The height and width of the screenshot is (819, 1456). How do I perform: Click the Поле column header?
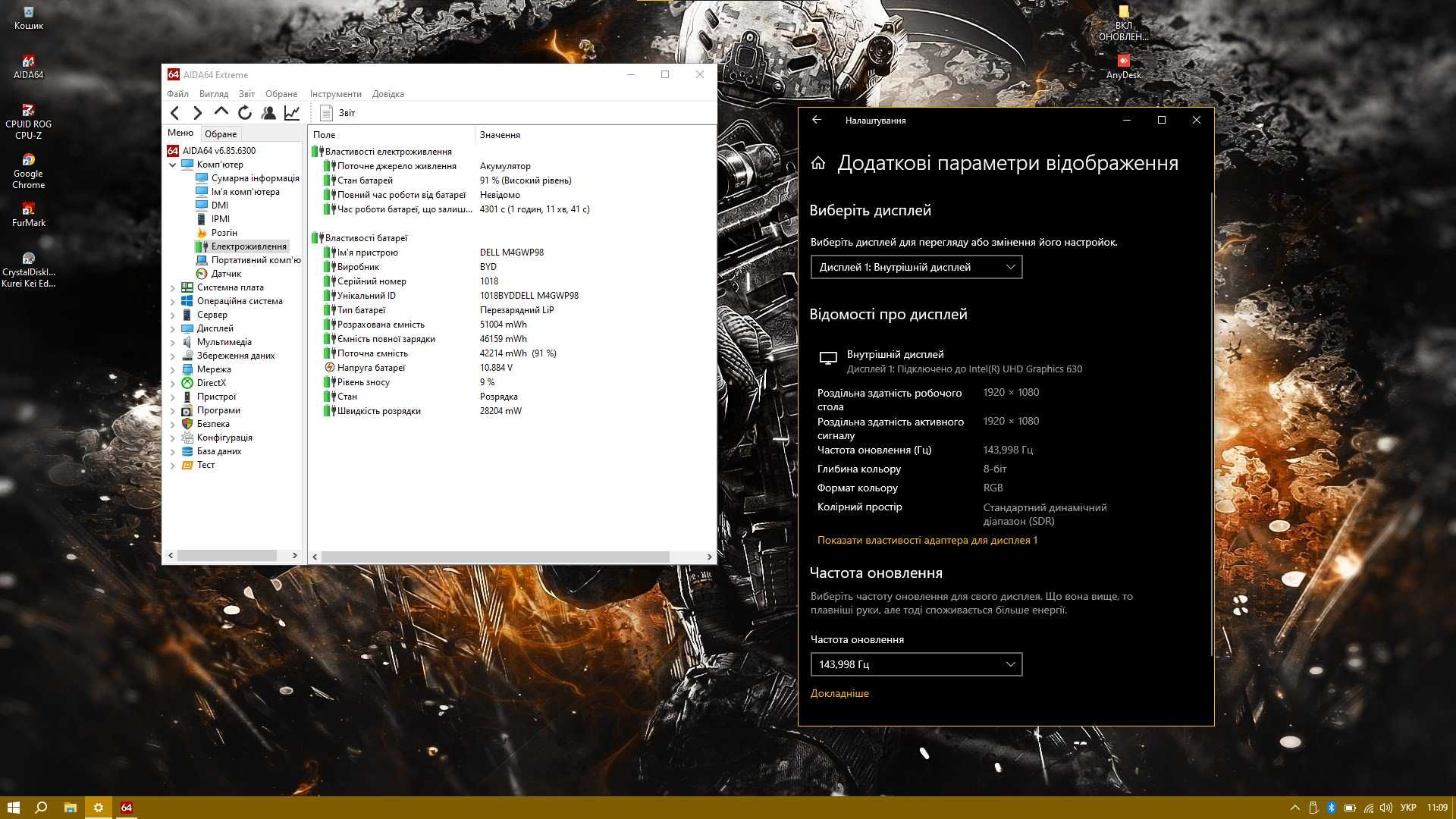391,135
